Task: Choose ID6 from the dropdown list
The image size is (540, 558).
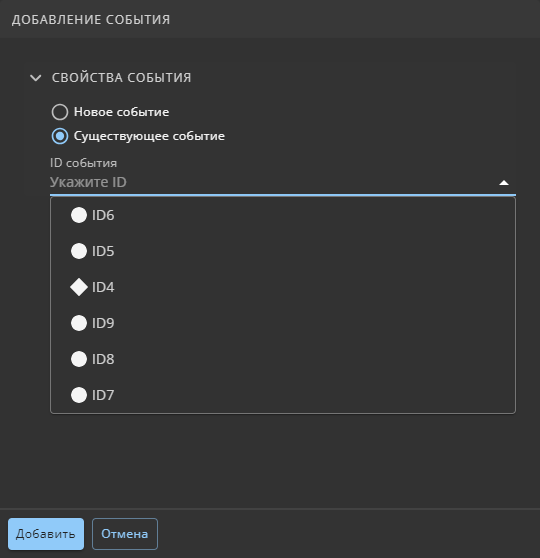Action: point(283,215)
